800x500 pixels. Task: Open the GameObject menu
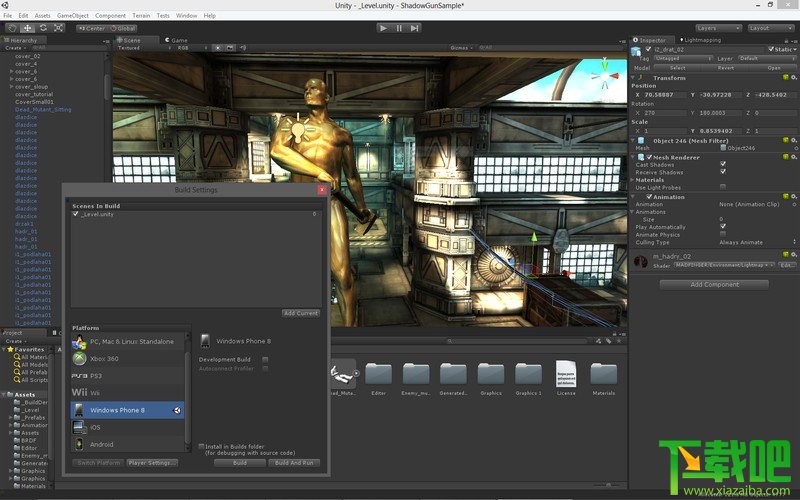(x=73, y=16)
